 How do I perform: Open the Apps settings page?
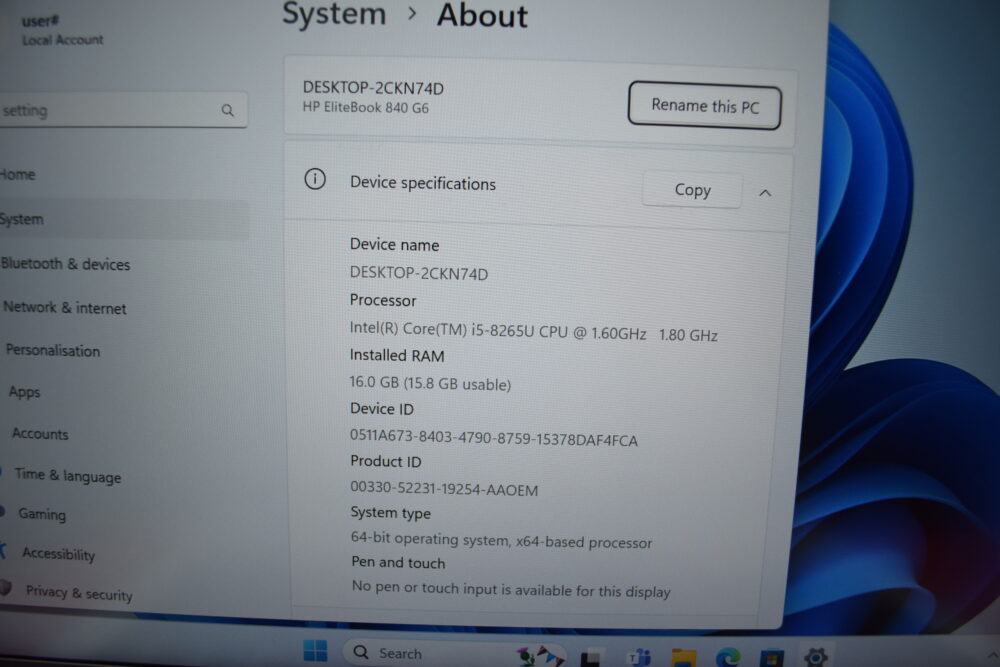tap(25, 392)
